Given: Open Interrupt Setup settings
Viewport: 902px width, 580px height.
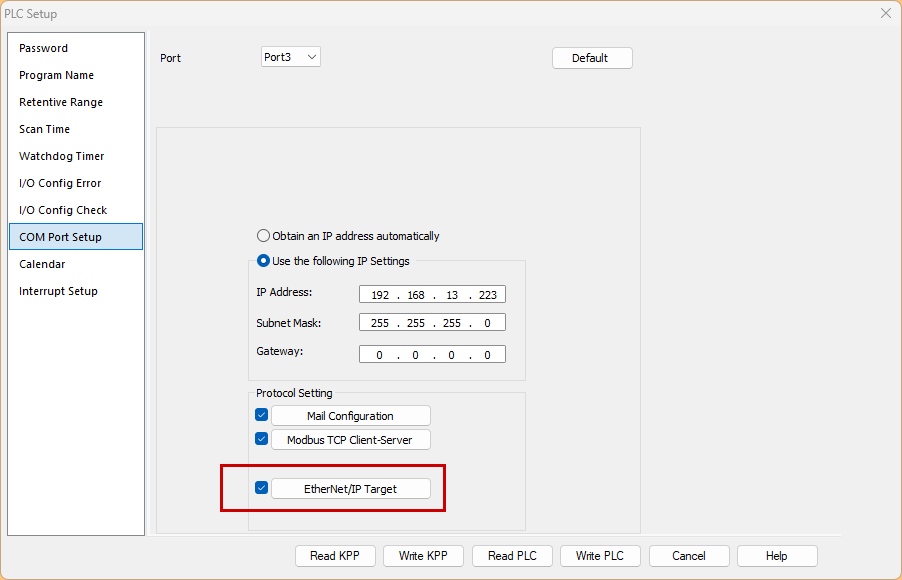Looking at the screenshot, I should [76, 291].
